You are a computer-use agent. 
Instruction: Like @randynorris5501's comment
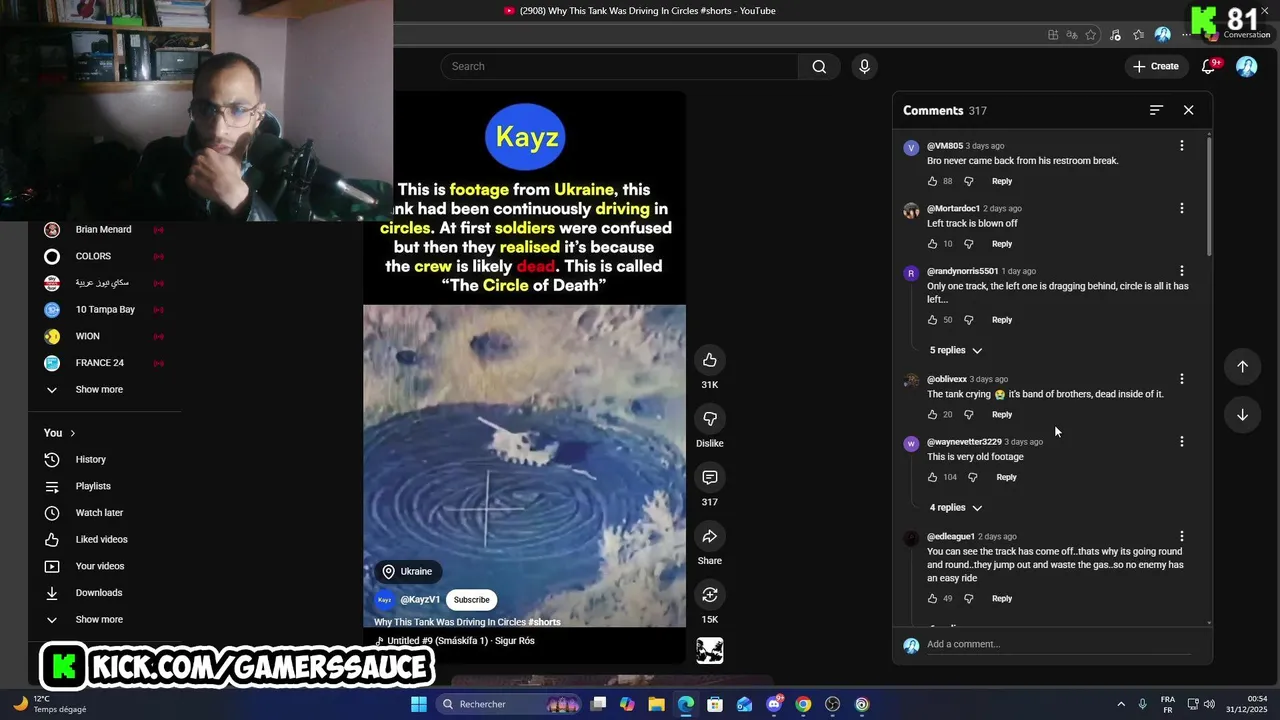pos(932,320)
